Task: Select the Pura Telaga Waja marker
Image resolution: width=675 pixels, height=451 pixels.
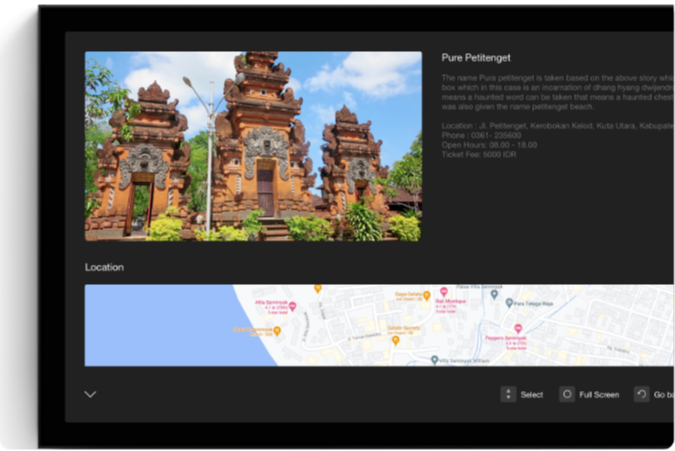Action: pyautogui.click(x=508, y=301)
